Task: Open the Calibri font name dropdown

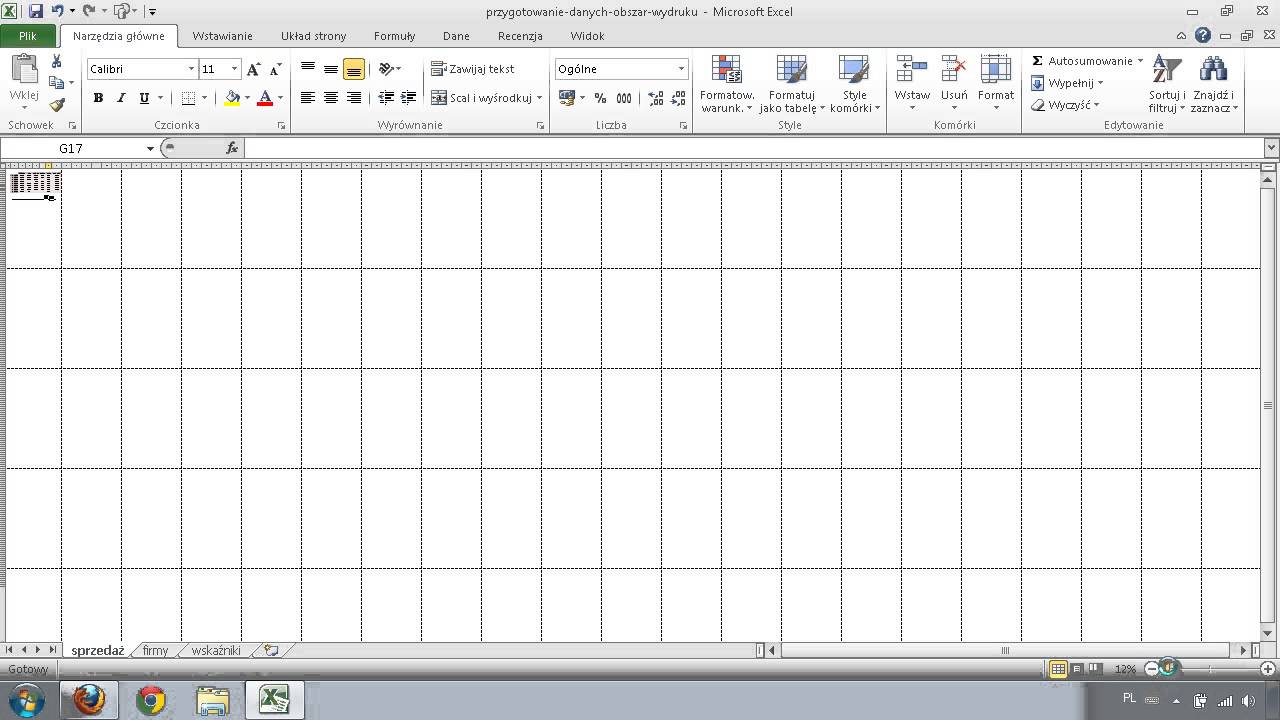Action: [191, 69]
